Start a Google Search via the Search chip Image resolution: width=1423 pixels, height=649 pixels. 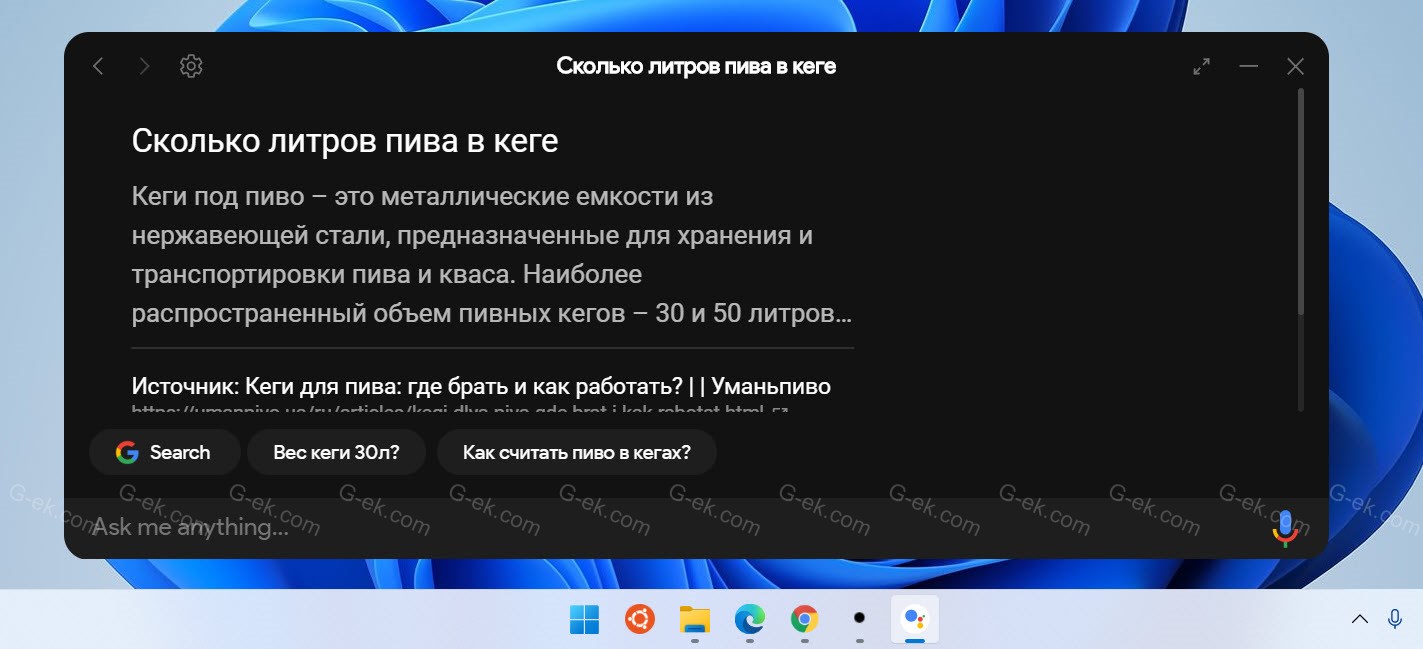pyautogui.click(x=165, y=452)
